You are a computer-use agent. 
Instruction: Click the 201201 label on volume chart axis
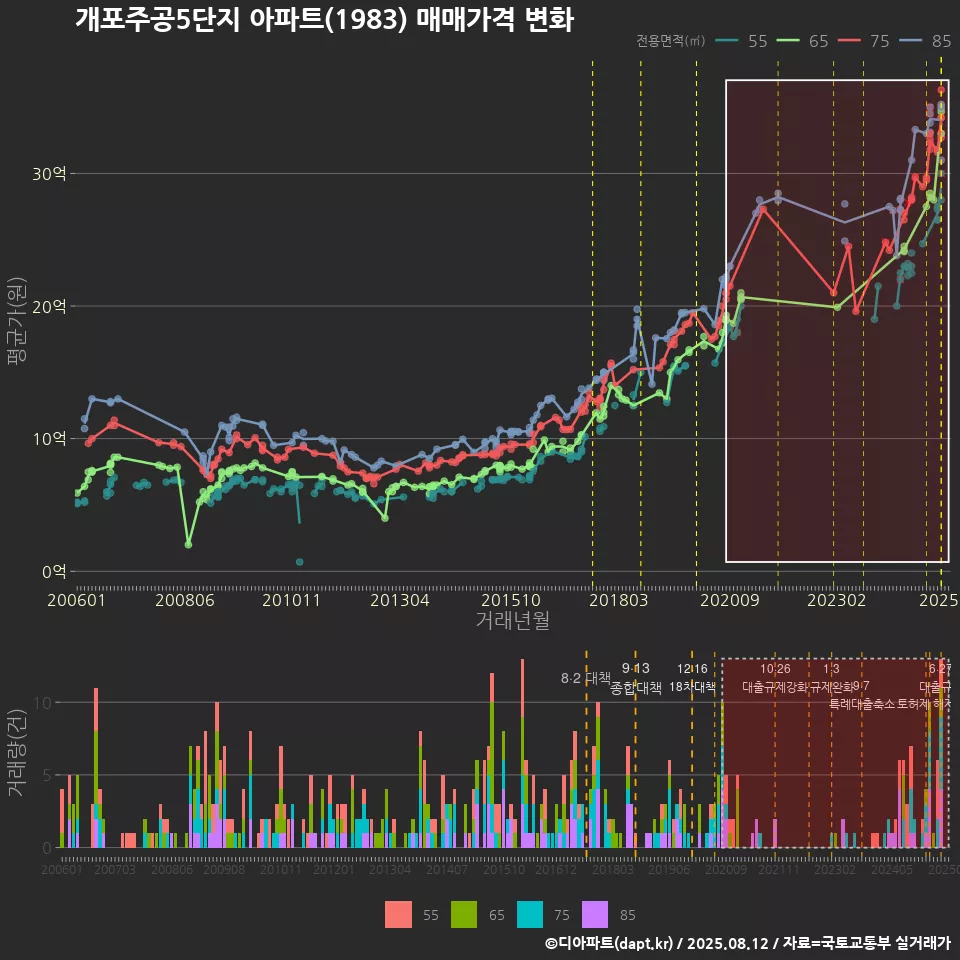(x=334, y=869)
